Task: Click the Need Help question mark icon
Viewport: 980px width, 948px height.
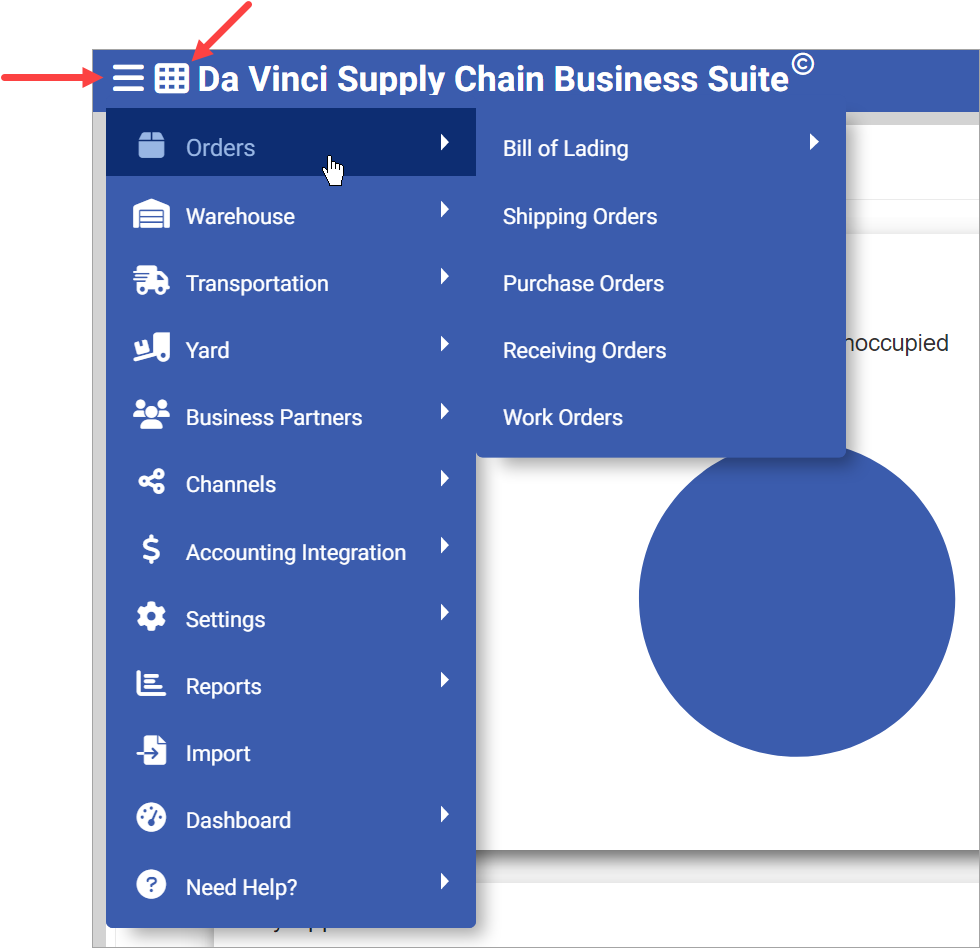Action: [151, 886]
